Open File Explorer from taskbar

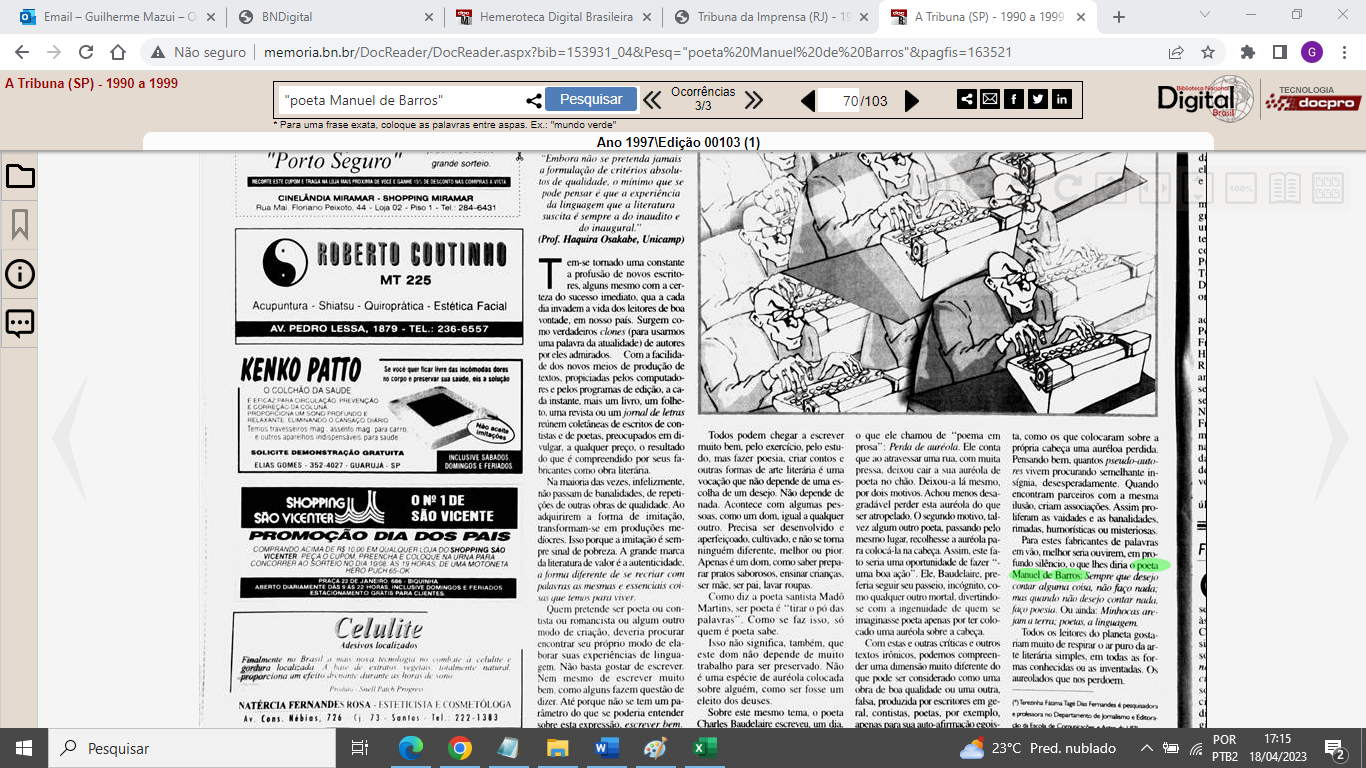tap(557, 748)
